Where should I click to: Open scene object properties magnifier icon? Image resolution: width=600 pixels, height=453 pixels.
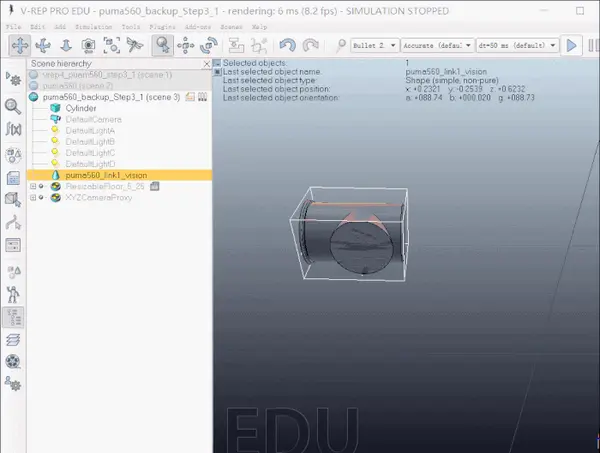click(13, 106)
